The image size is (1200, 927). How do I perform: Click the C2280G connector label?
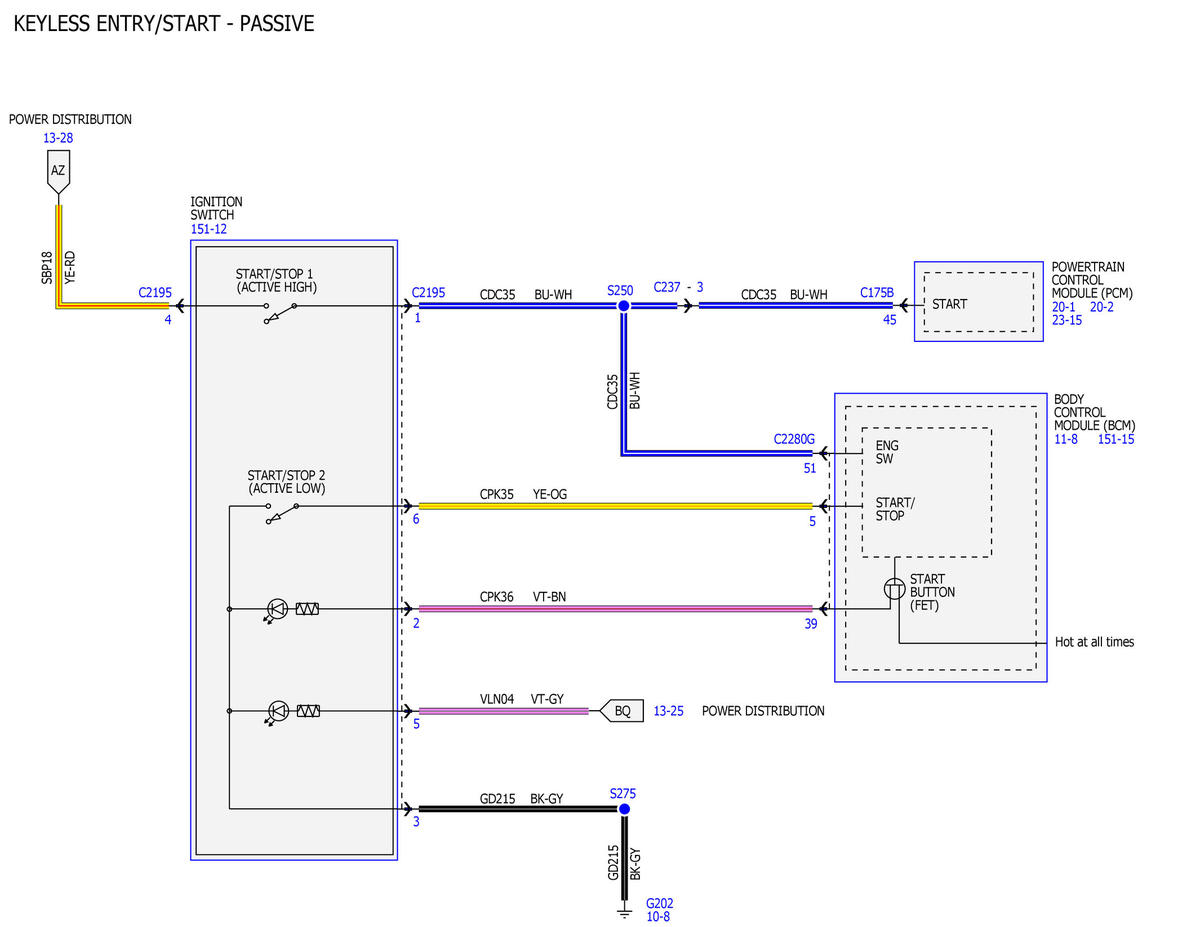(794, 438)
